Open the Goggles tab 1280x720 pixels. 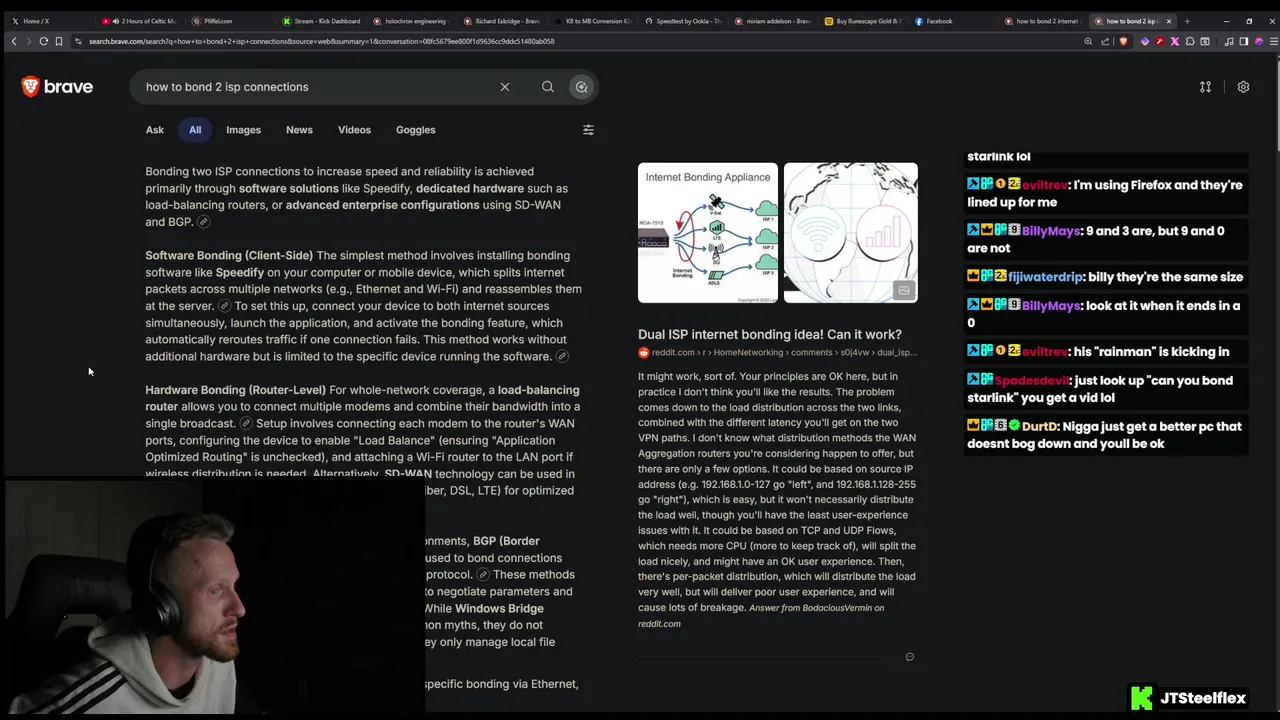click(415, 130)
